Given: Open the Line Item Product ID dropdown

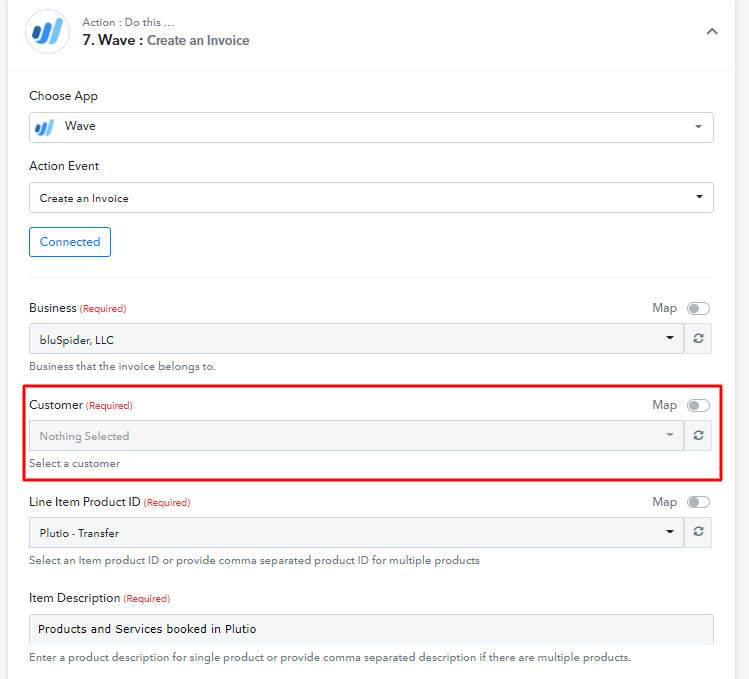Looking at the screenshot, I should point(356,532).
